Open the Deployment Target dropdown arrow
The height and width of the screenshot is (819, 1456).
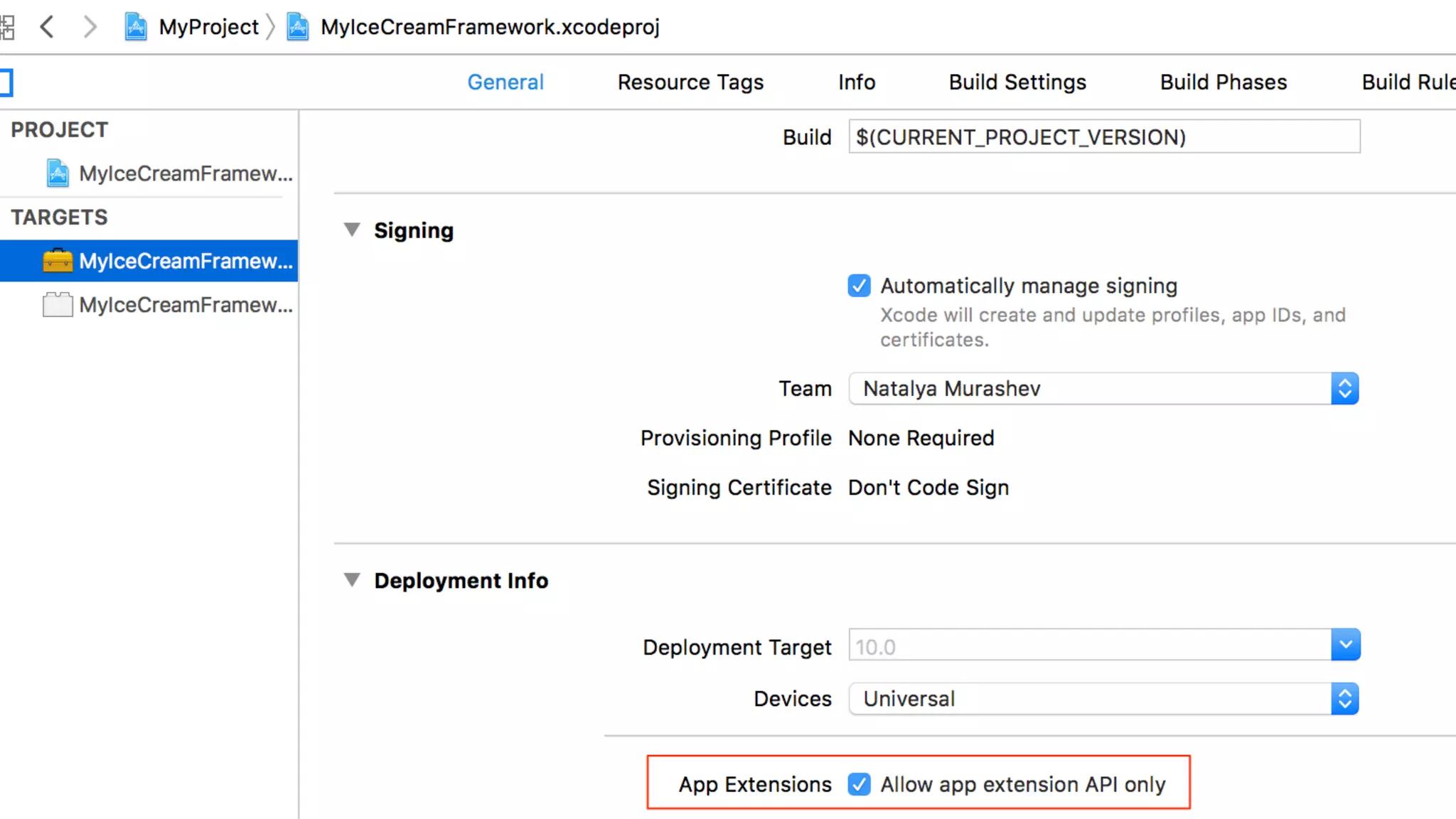tap(1345, 645)
